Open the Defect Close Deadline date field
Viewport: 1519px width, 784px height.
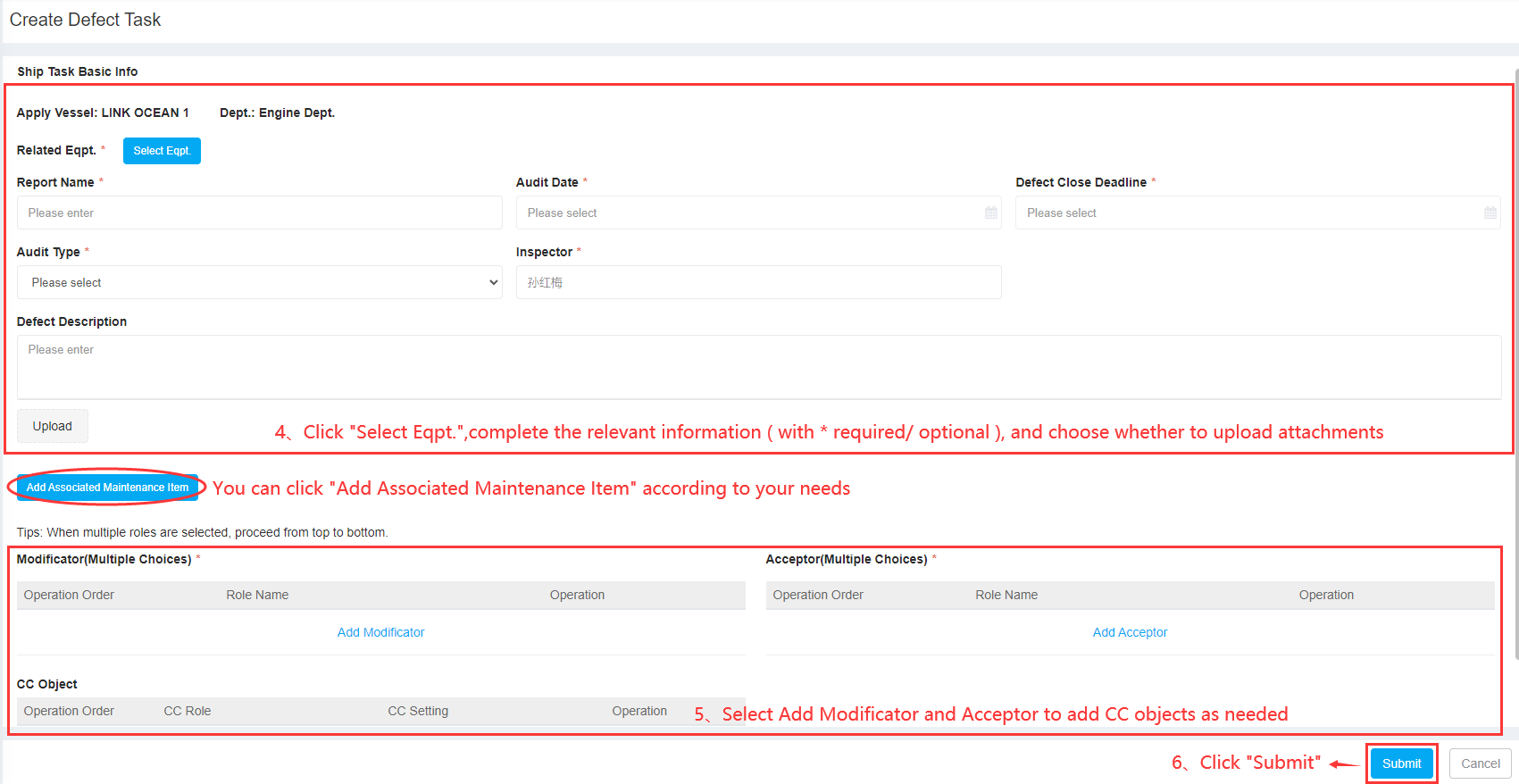pyautogui.click(x=1257, y=213)
